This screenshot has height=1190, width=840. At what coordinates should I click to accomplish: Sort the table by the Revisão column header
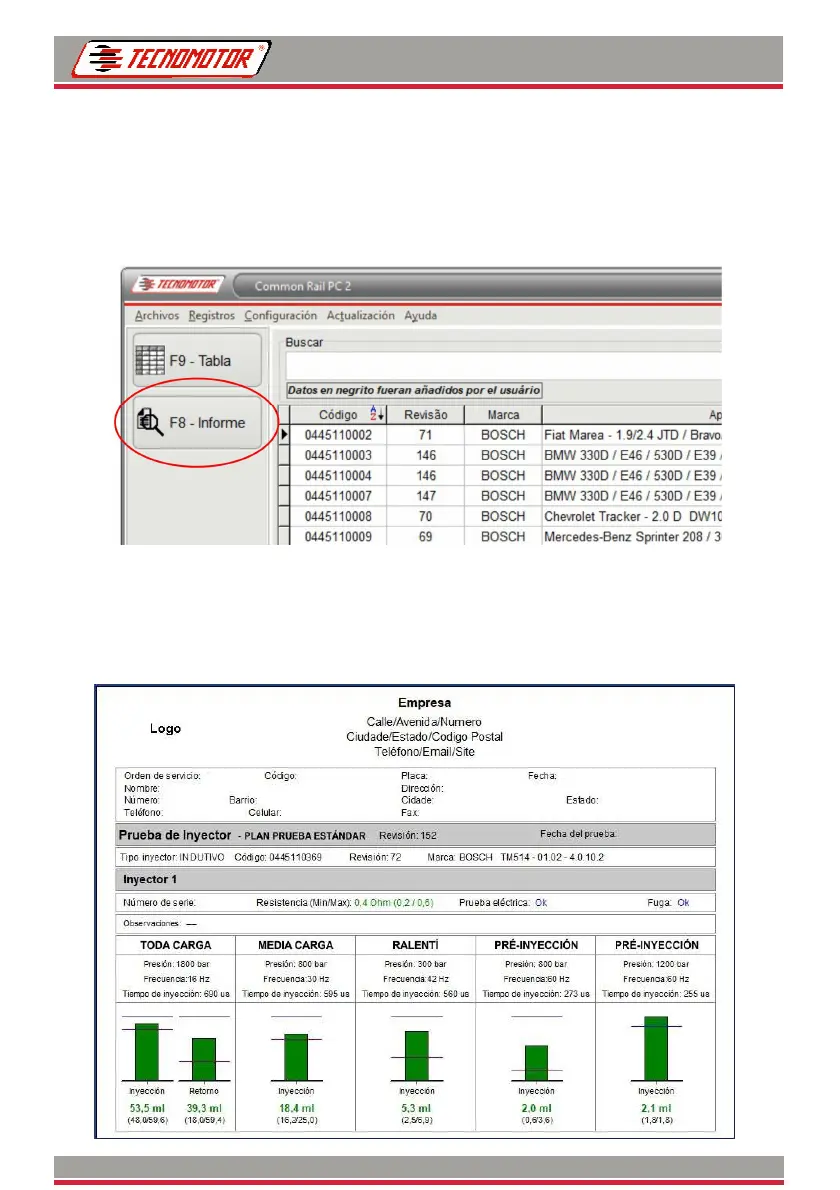tap(426, 414)
